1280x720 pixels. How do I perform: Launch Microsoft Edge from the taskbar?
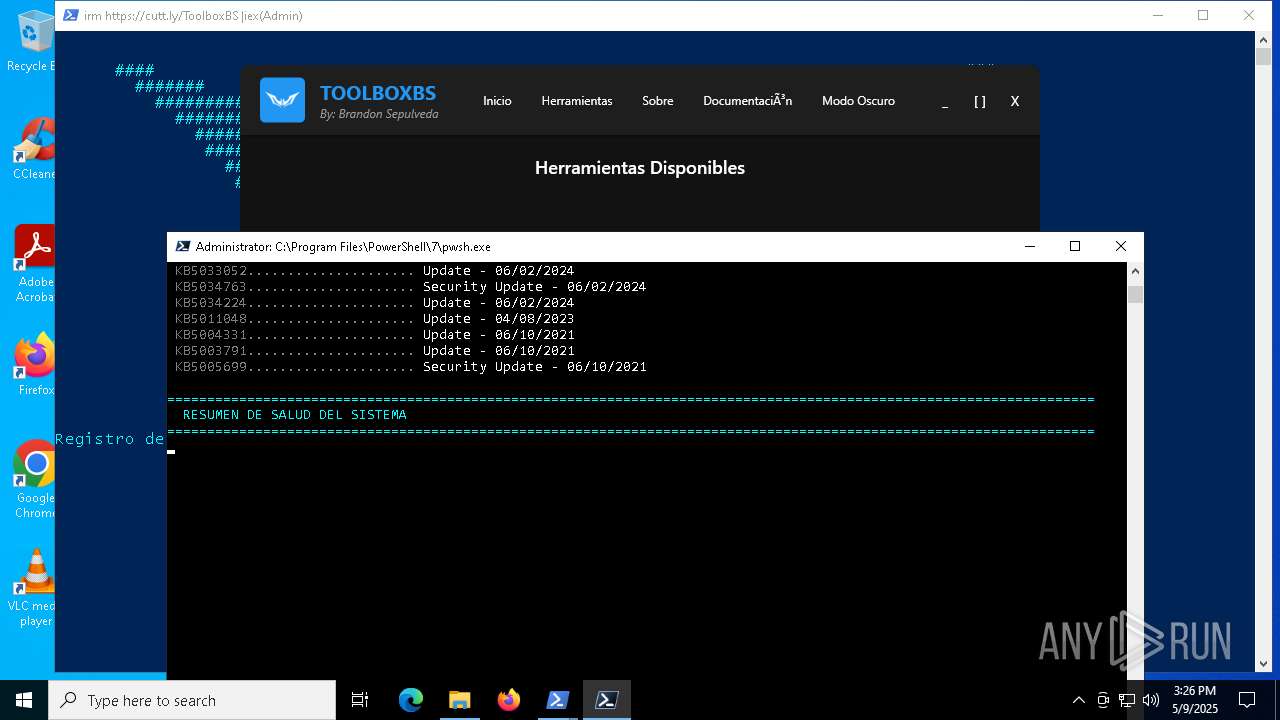(411, 700)
